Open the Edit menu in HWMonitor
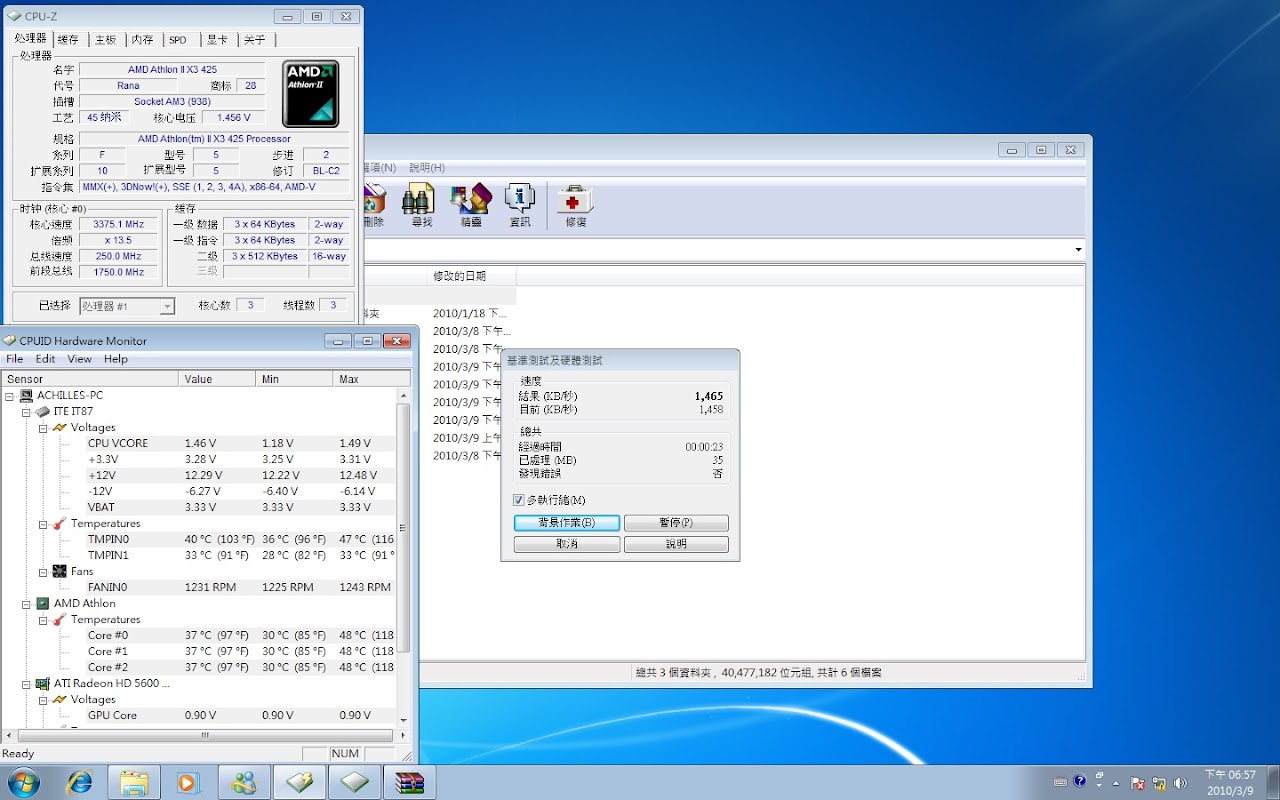Screen dimensions: 1280x800 point(46,359)
